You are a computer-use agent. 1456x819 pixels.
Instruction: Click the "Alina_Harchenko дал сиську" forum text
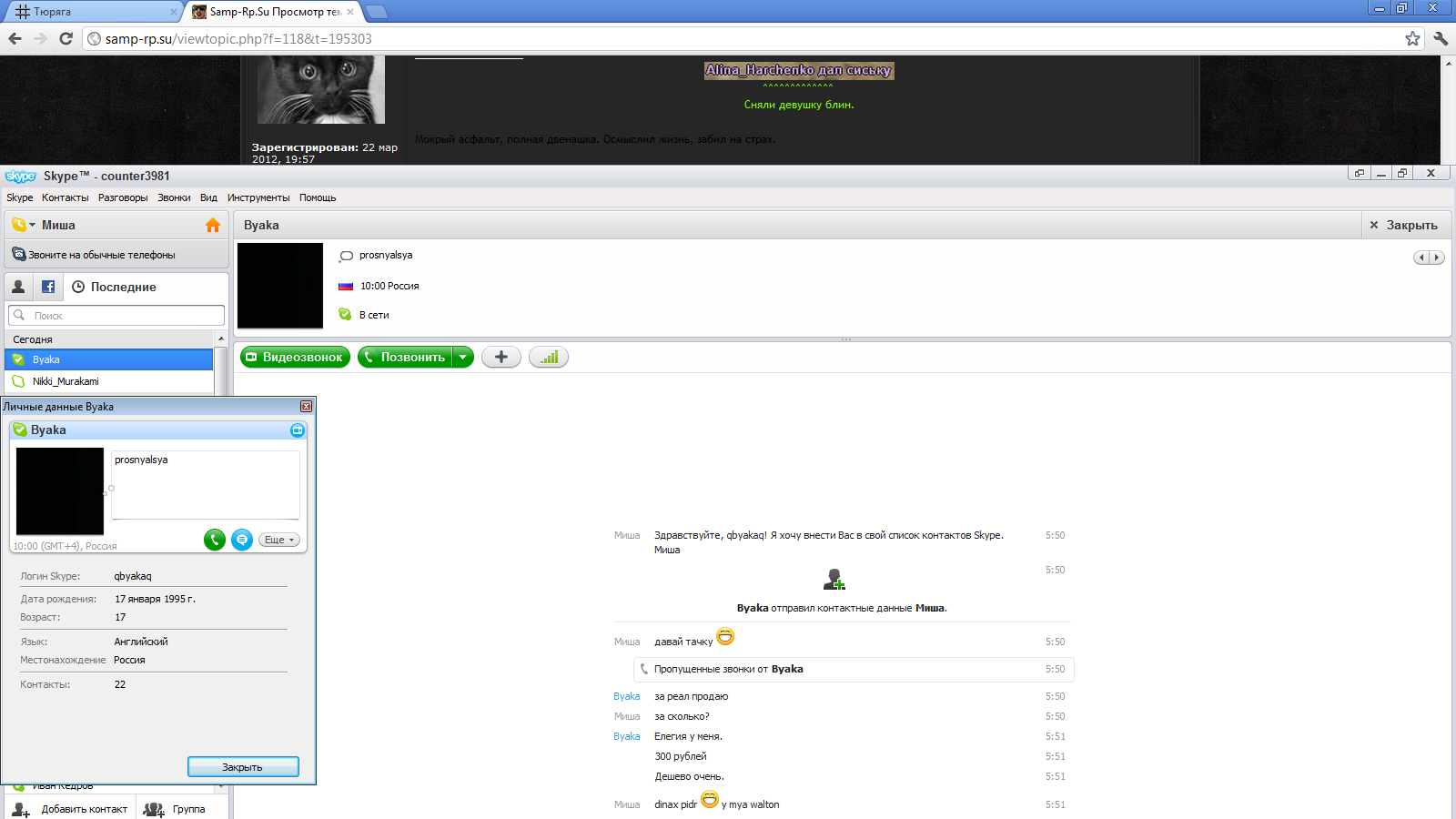point(799,70)
